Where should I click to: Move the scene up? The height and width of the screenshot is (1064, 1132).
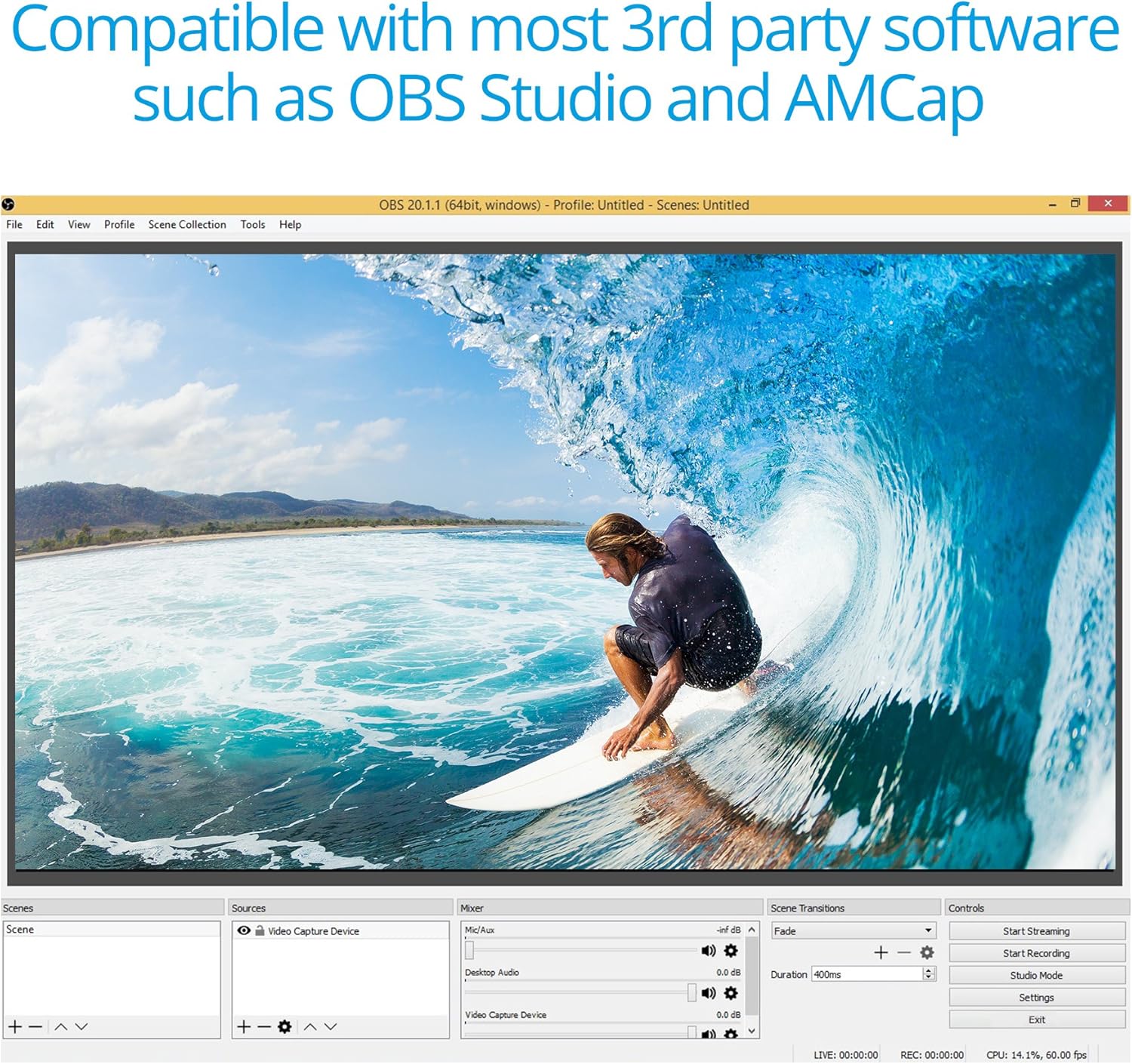61,1027
